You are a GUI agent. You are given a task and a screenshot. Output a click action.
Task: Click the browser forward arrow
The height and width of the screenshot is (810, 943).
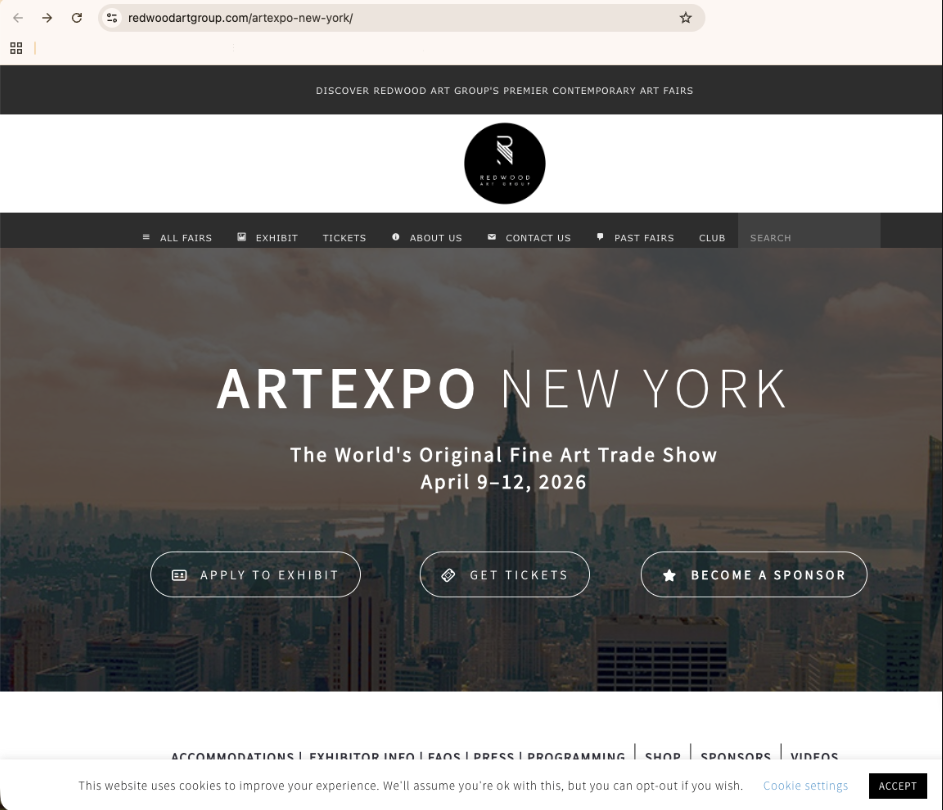(47, 18)
